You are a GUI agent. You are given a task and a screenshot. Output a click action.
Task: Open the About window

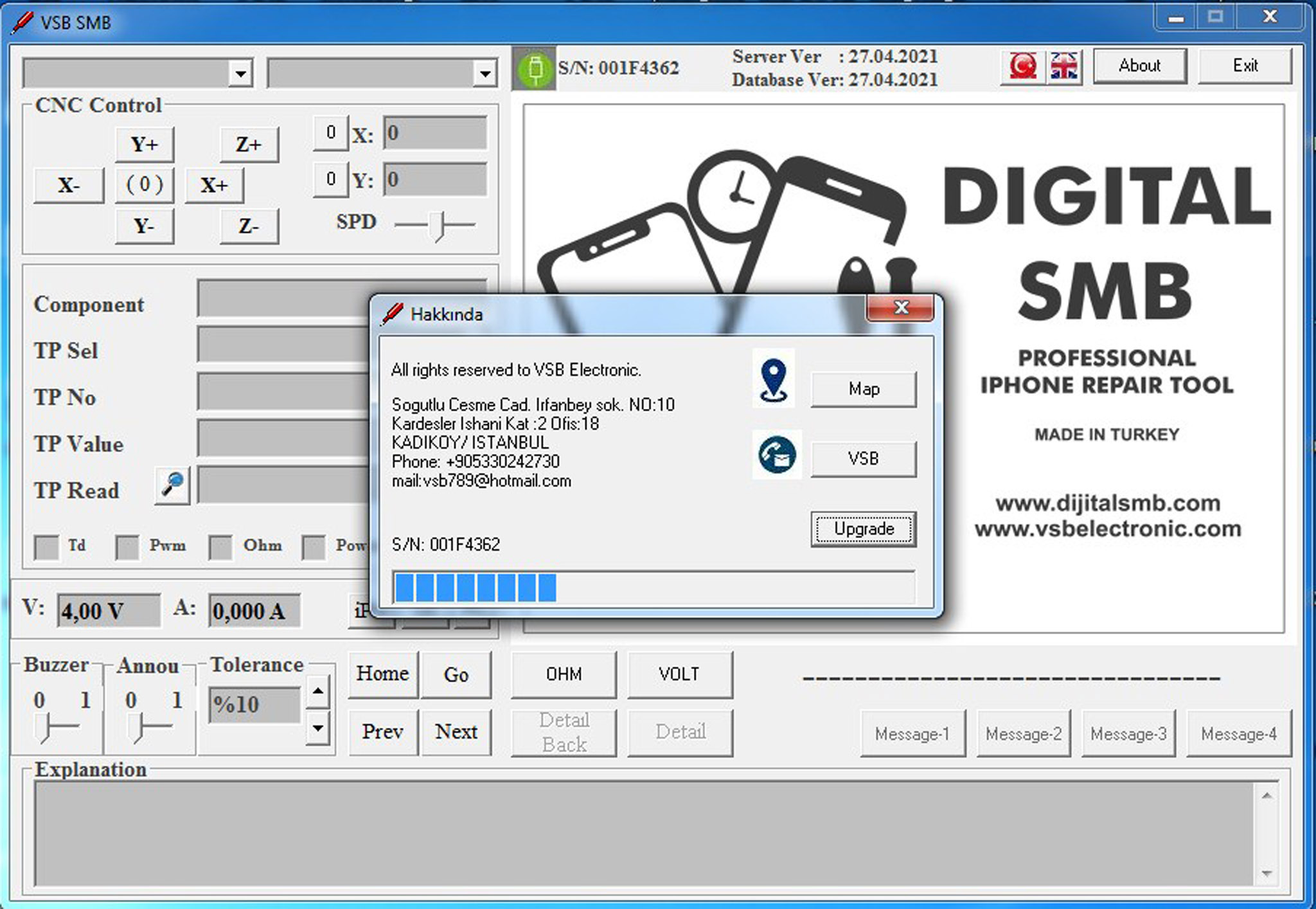coord(1140,66)
